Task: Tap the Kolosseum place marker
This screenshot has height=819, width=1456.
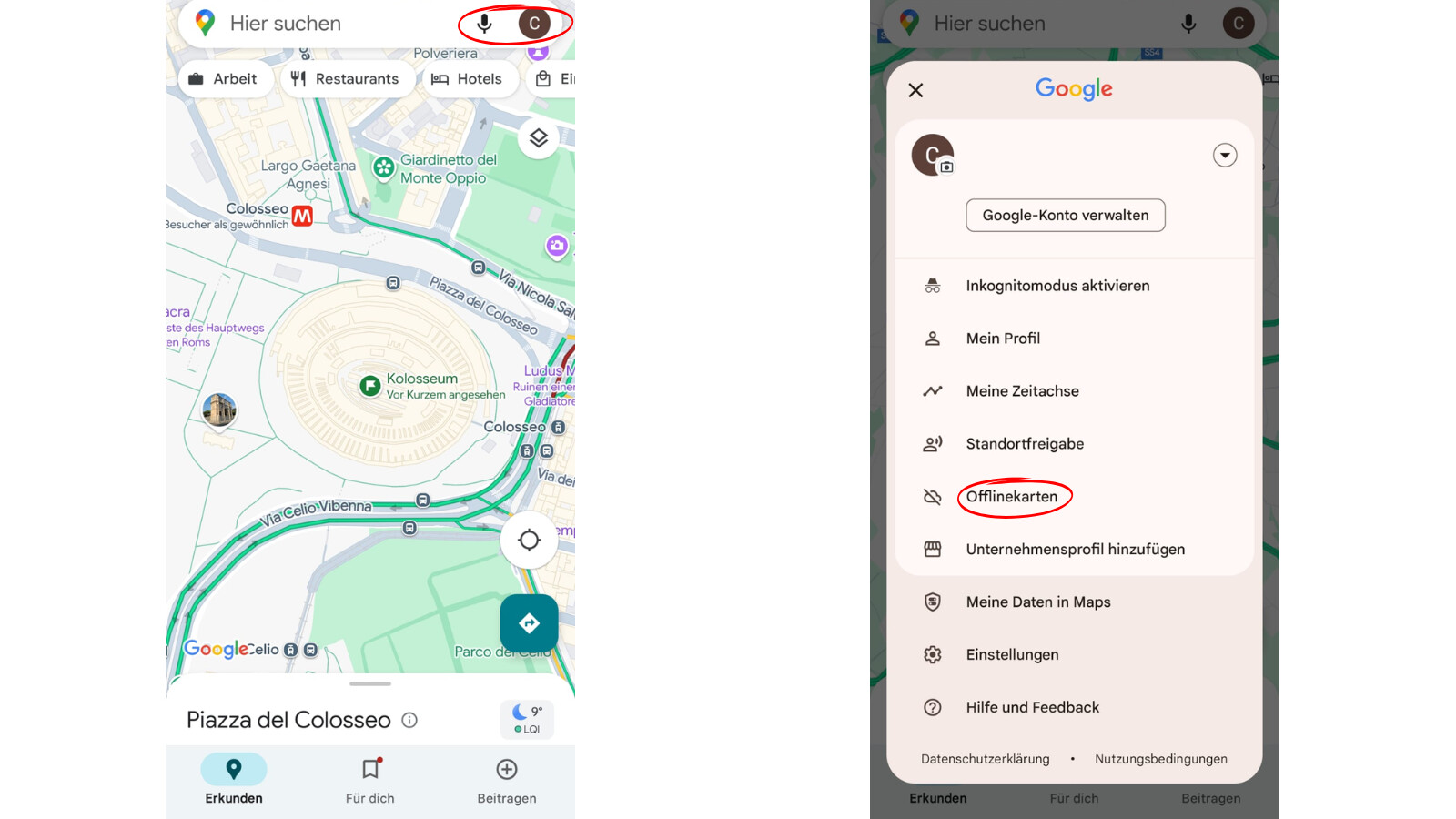Action: pyautogui.click(x=369, y=386)
